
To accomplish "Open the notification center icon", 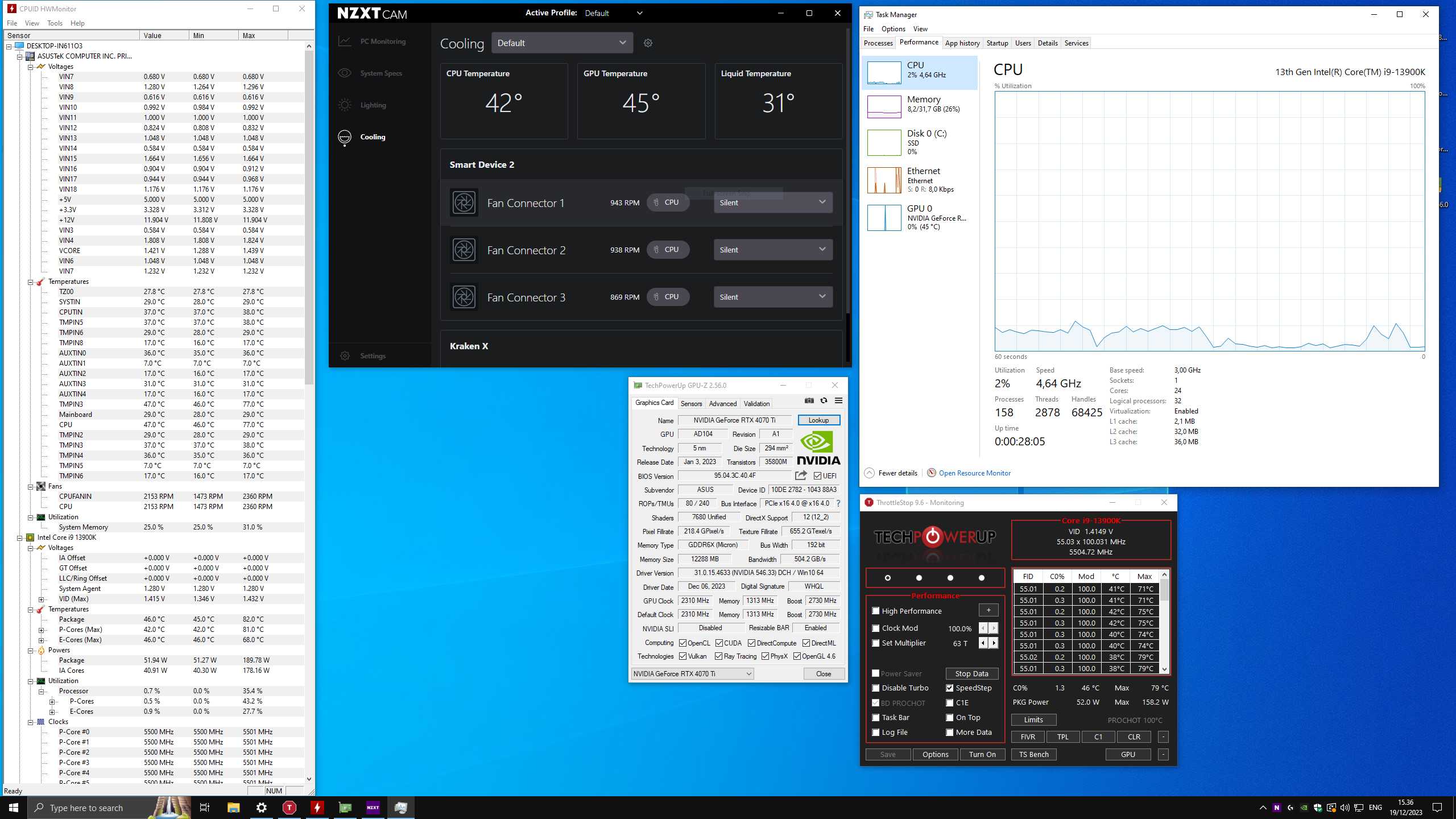I will (1437, 808).
